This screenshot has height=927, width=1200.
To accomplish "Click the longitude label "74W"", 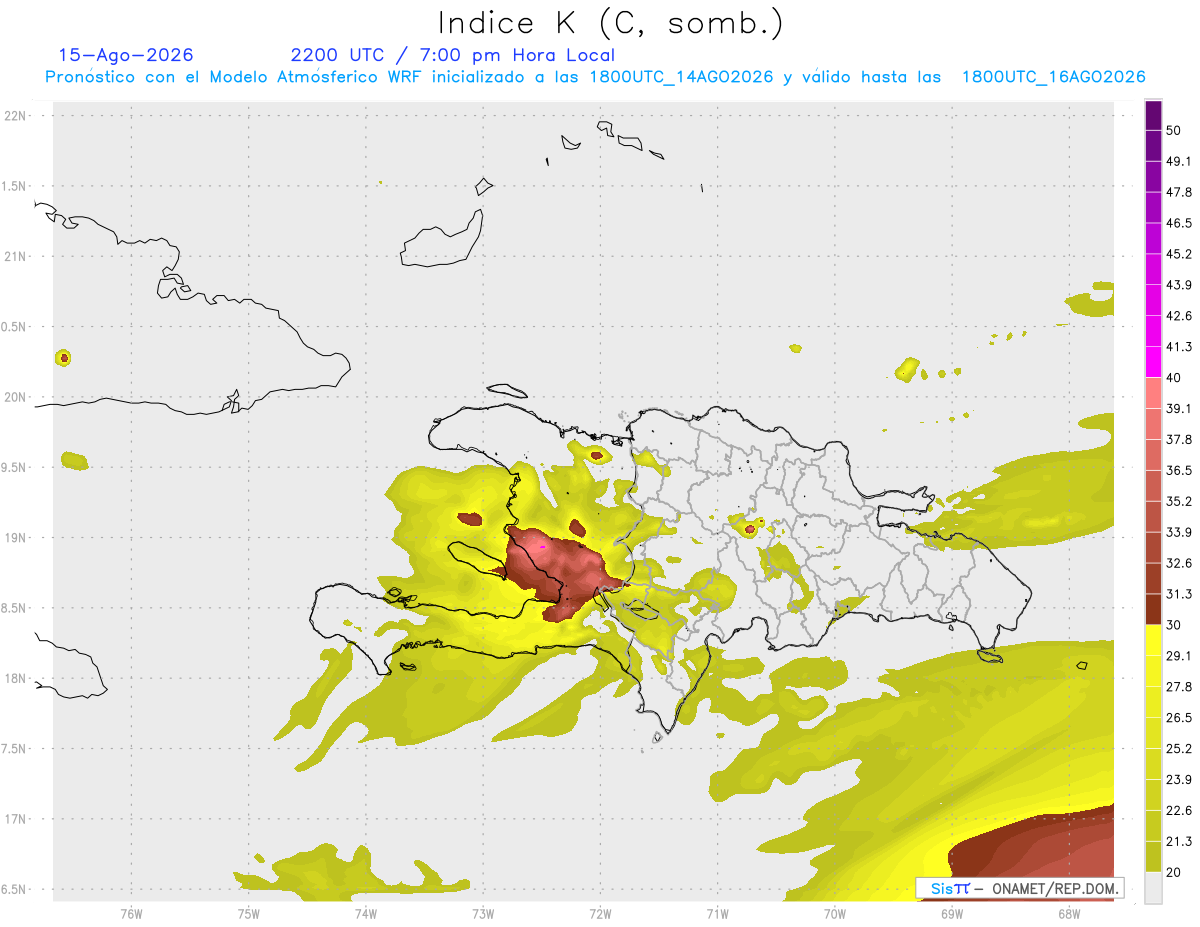I will [365, 914].
